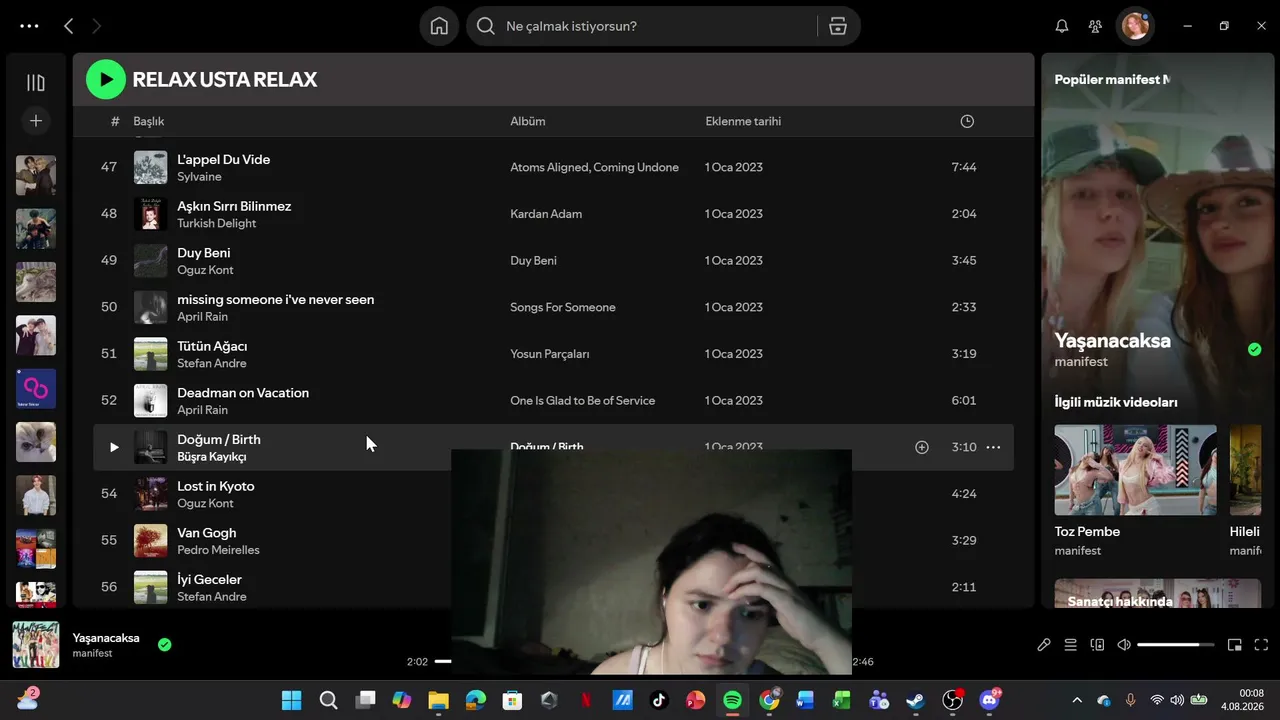Image resolution: width=1280 pixels, height=720 pixels.
Task: Open the connect to a device menu
Action: (1097, 645)
